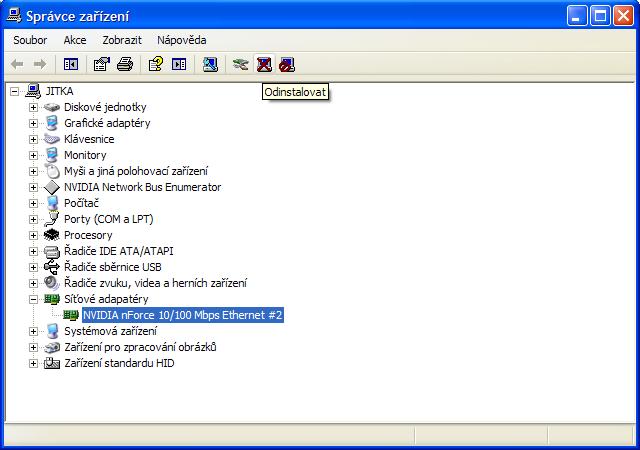The height and width of the screenshot is (450, 640).
Task: Click the disk drive icon of Diskové jednotky
Action: pos(52,107)
